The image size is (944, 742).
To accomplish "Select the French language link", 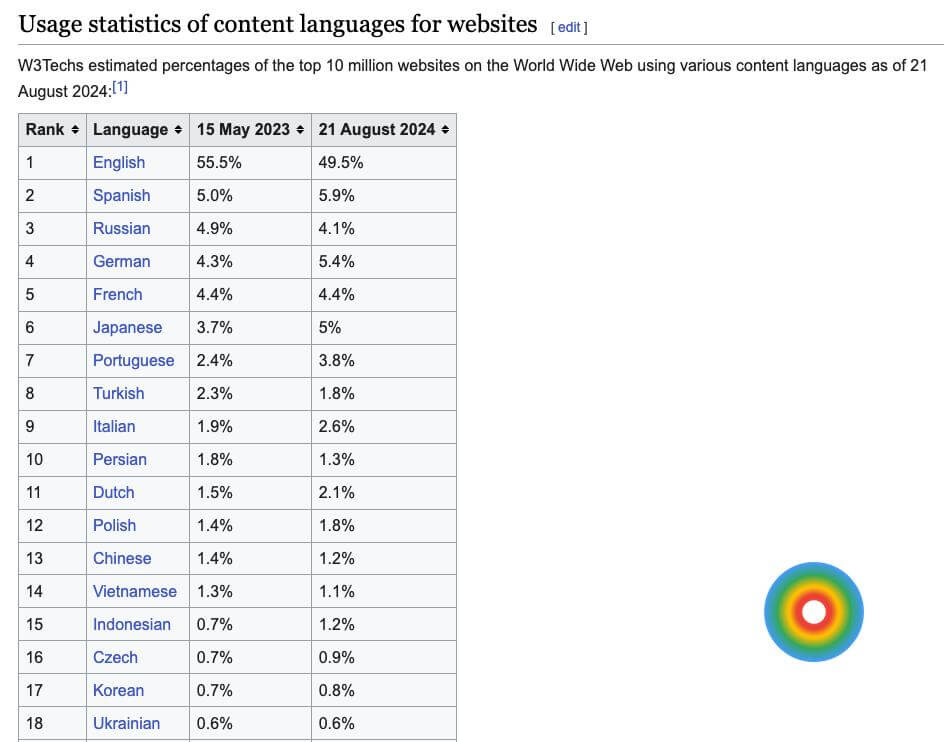I will pos(117,294).
